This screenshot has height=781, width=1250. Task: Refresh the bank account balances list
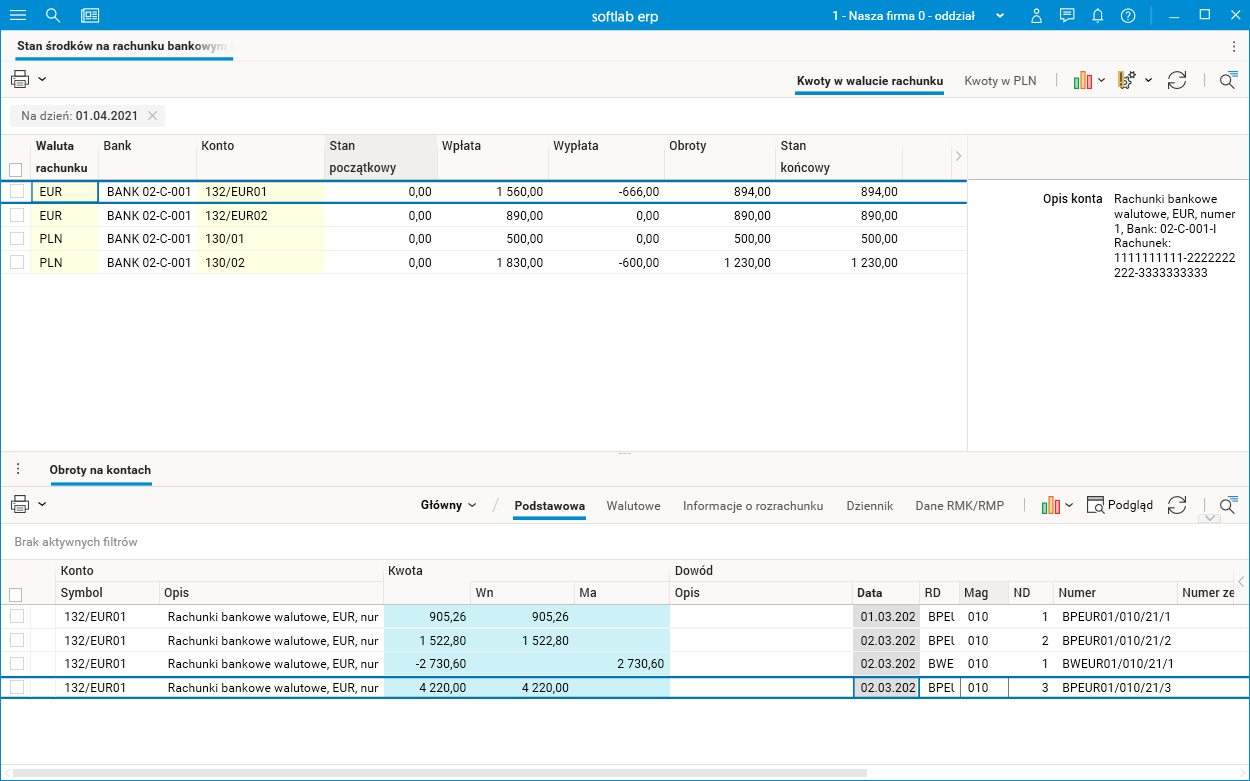[x=1177, y=81]
